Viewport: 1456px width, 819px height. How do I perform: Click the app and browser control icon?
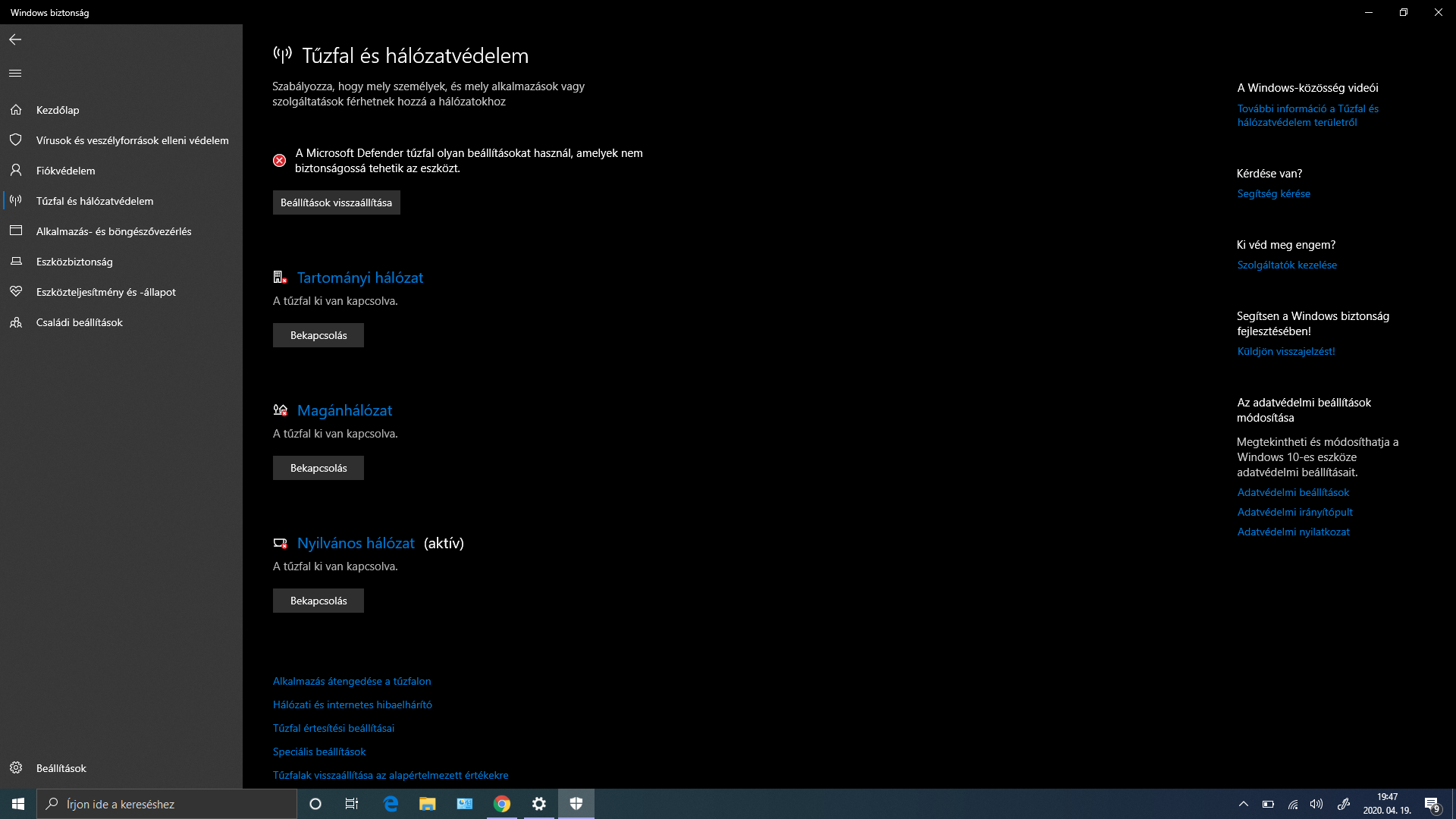coord(16,231)
